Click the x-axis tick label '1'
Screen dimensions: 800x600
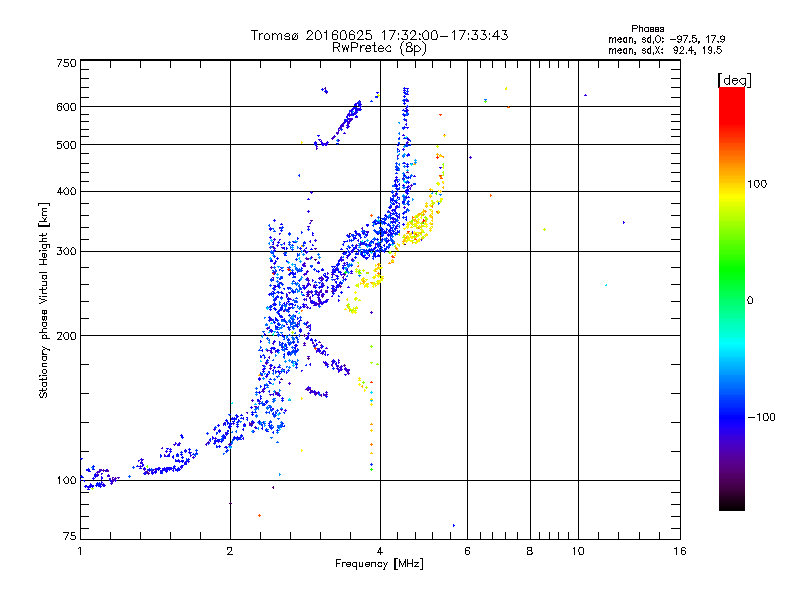click(x=80, y=551)
